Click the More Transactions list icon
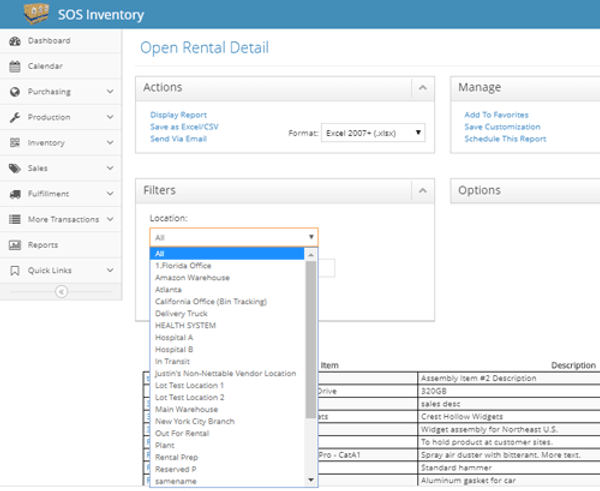The height and width of the screenshot is (491, 600). coord(15,219)
